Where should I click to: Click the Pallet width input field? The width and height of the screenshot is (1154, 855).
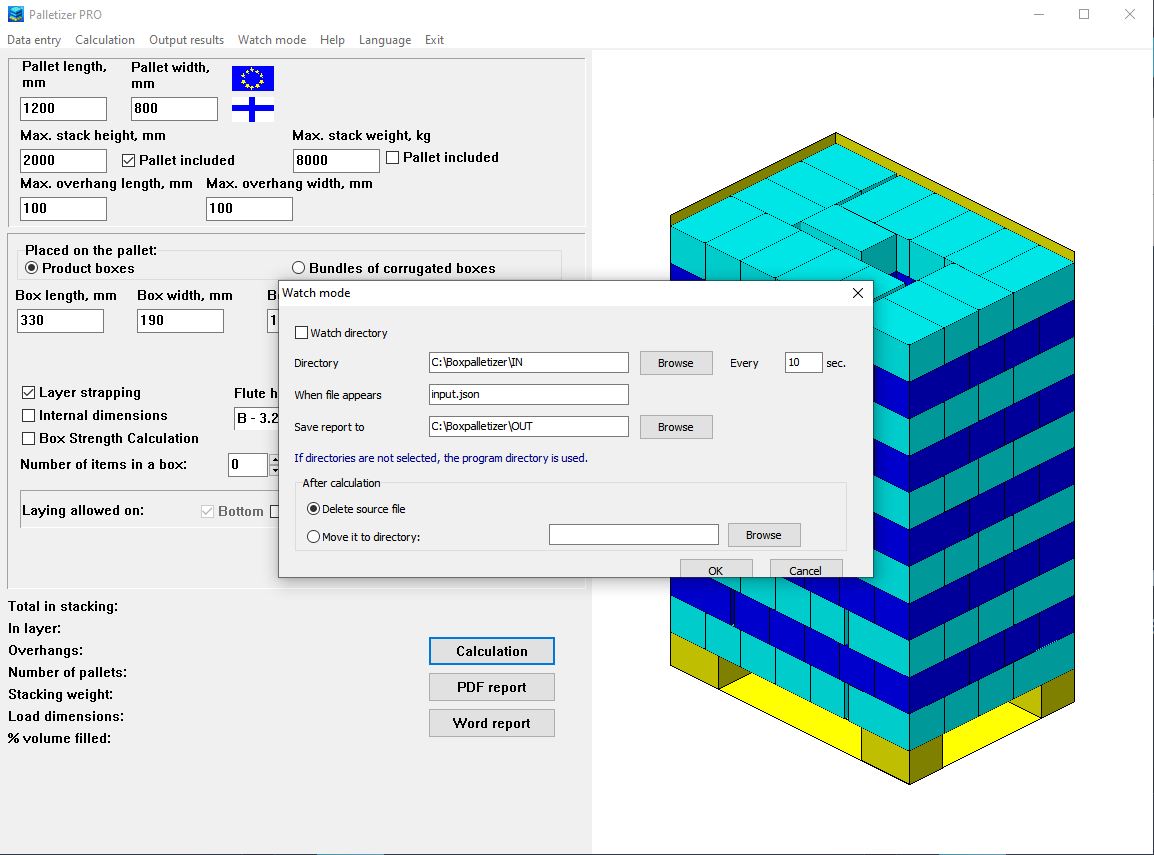pos(174,108)
